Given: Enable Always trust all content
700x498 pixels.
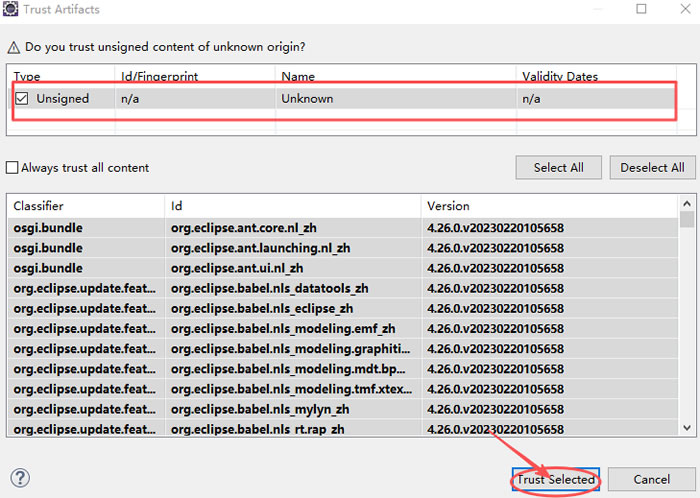Looking at the screenshot, I should point(13,168).
